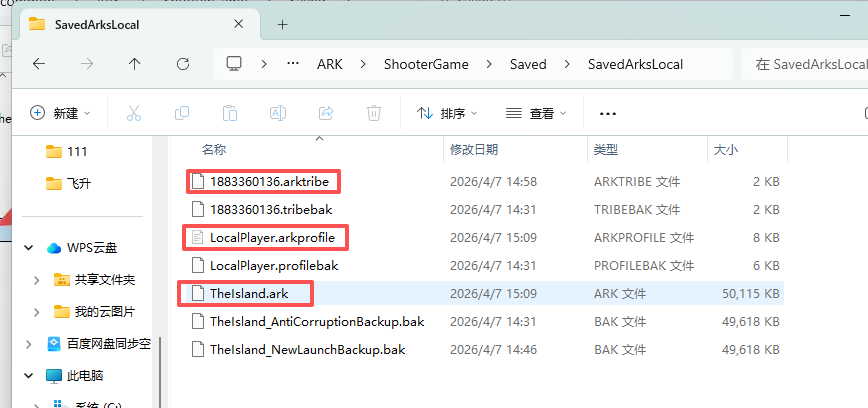The image size is (868, 408).
Task: Go up one directory level
Action: pyautogui.click(x=135, y=64)
